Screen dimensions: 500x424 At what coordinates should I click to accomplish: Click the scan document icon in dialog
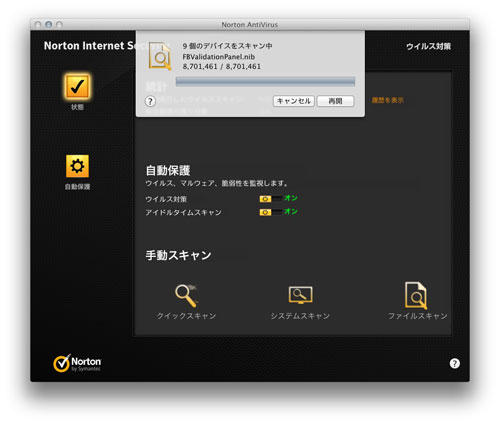[160, 56]
